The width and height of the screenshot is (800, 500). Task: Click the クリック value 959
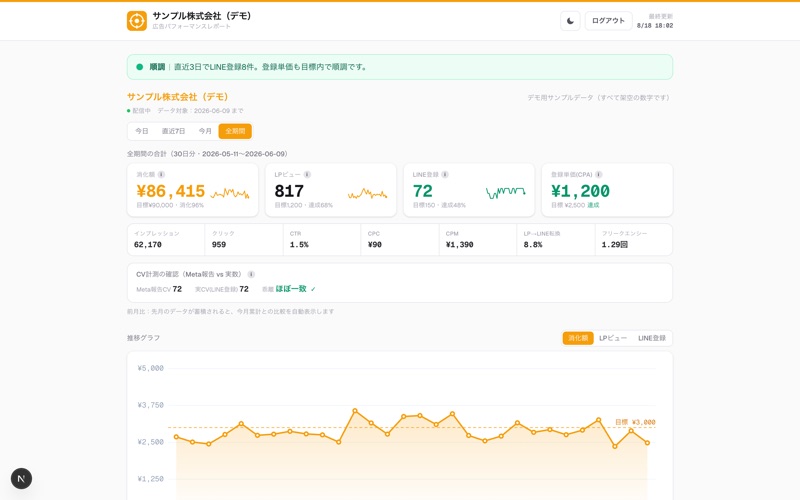click(x=219, y=245)
